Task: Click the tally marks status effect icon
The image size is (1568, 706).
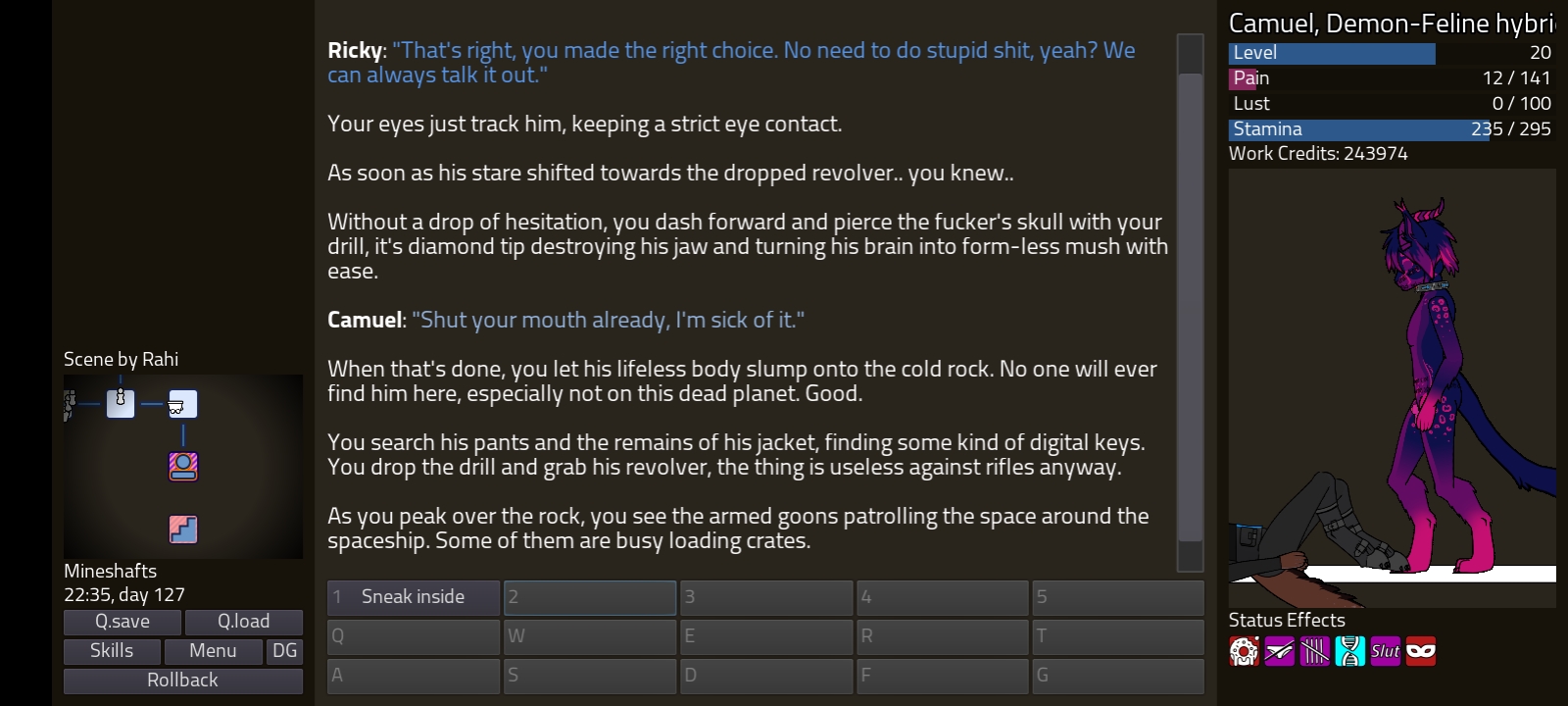Action: pyautogui.click(x=1315, y=651)
